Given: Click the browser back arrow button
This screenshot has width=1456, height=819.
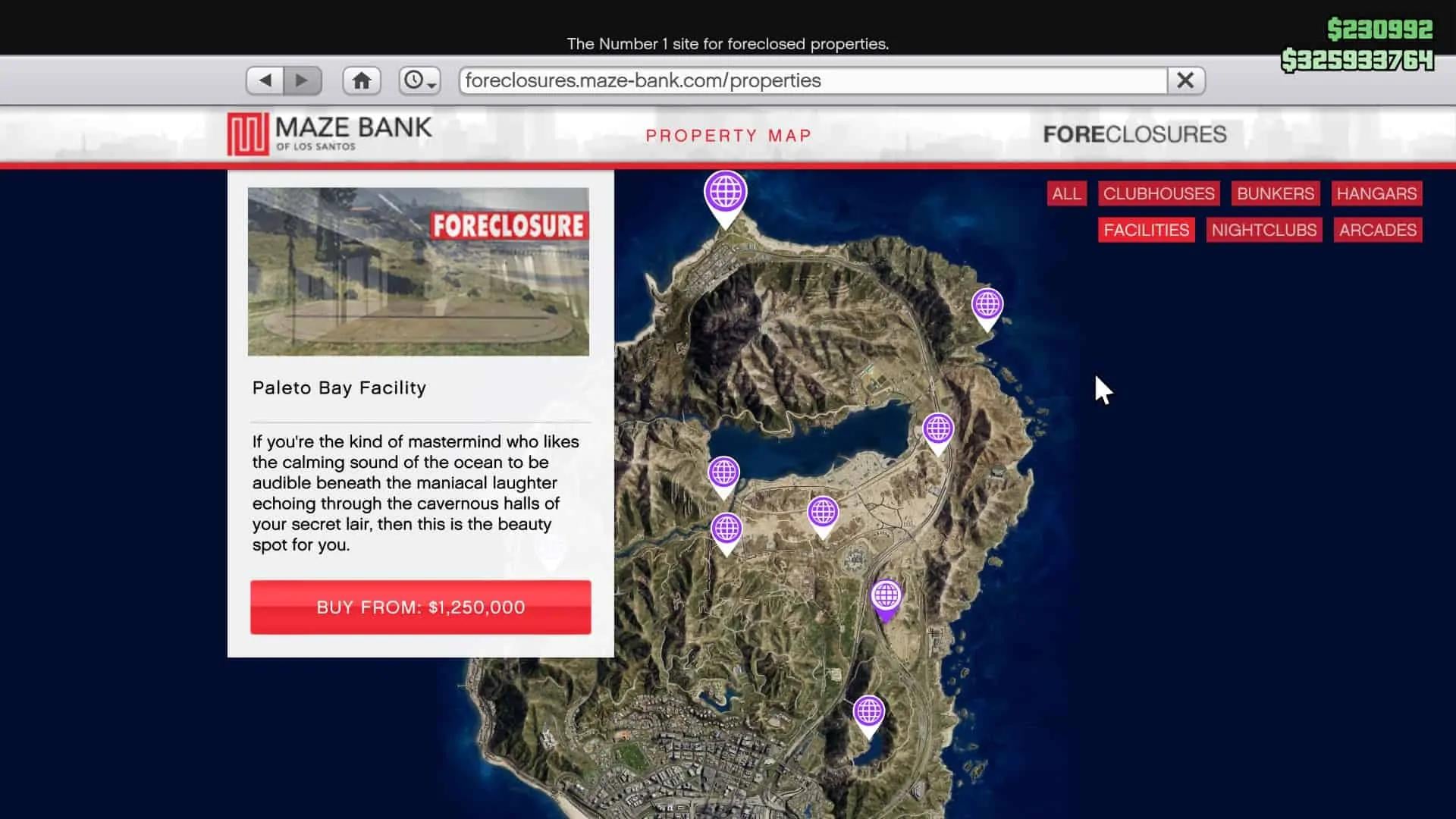Looking at the screenshot, I should 265,80.
